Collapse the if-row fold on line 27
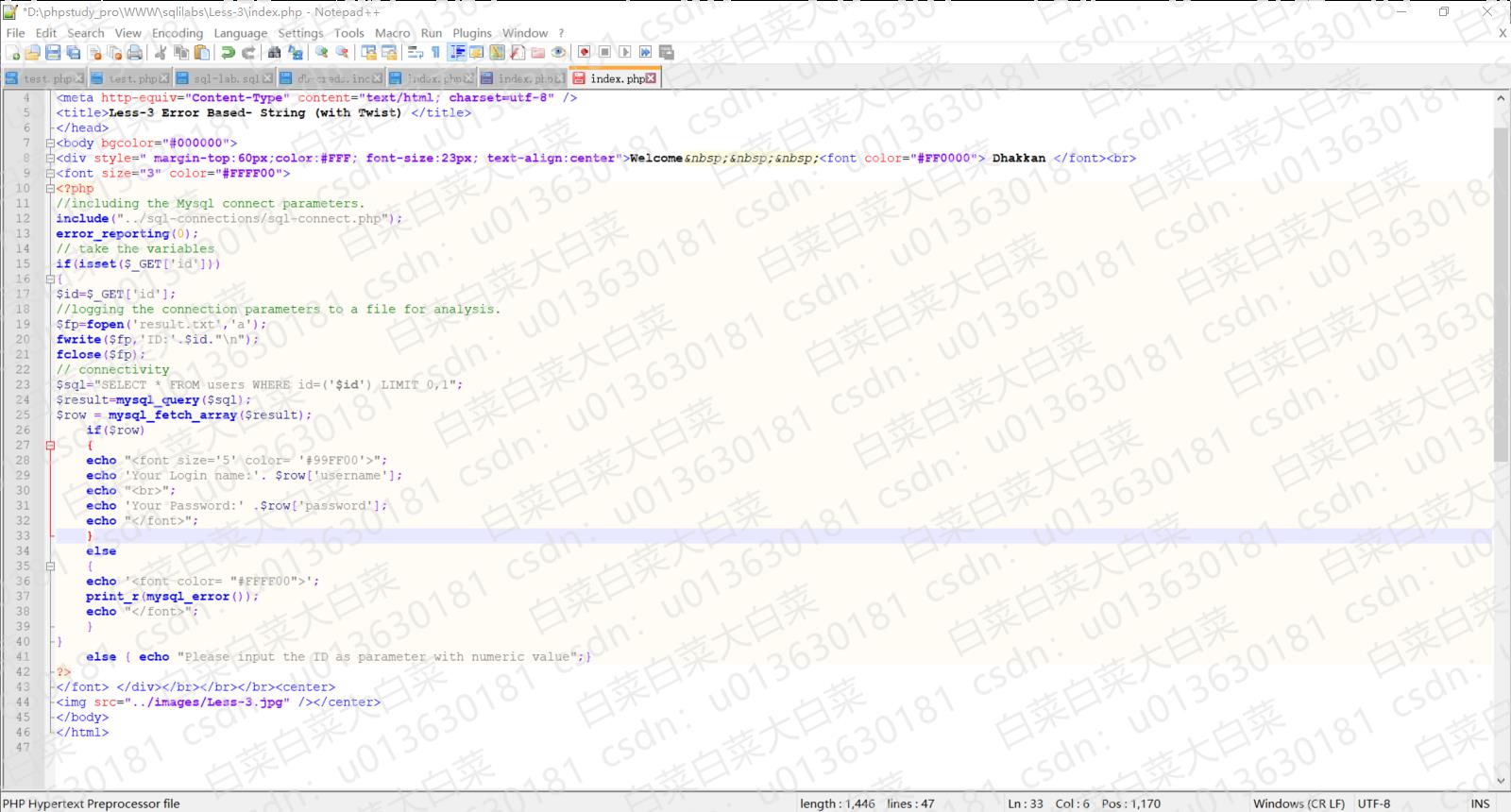The image size is (1511, 812). point(50,445)
